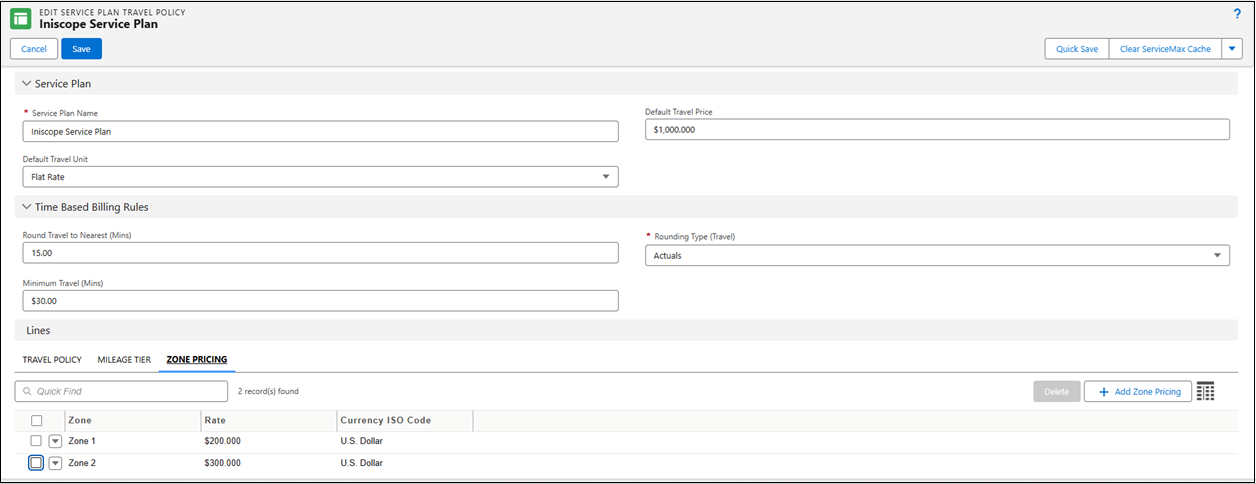Viewport: 1256px width, 484px height.
Task: Click the Iniscope Service Plan page title
Action: [98, 24]
